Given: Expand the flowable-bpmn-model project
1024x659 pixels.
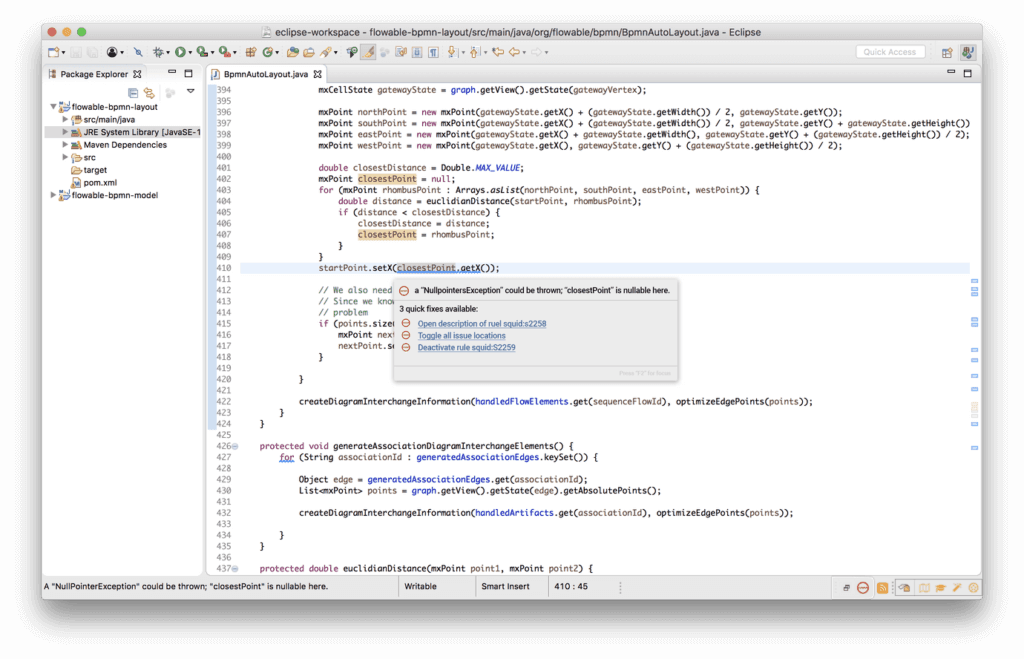Looking at the screenshot, I should pyautogui.click(x=54, y=196).
